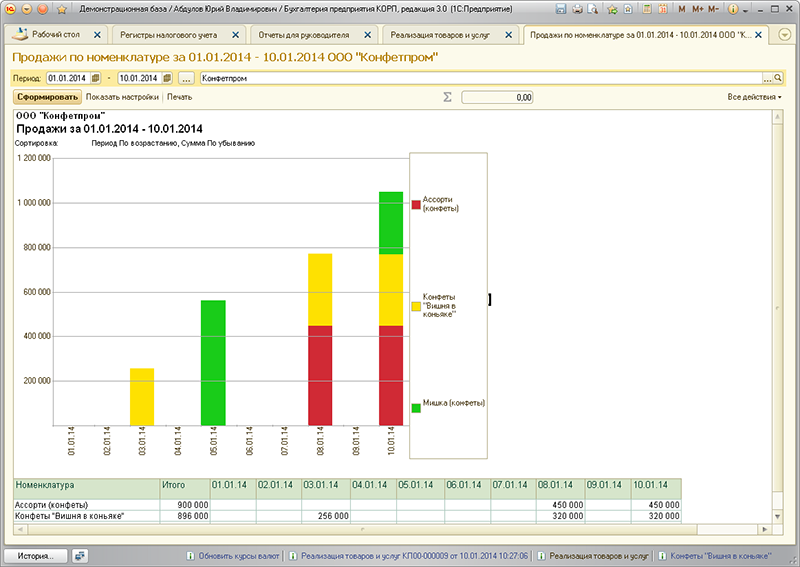Screen dimensions: 800x567
Task: Click the M+ memory add button
Action: [697, 9]
